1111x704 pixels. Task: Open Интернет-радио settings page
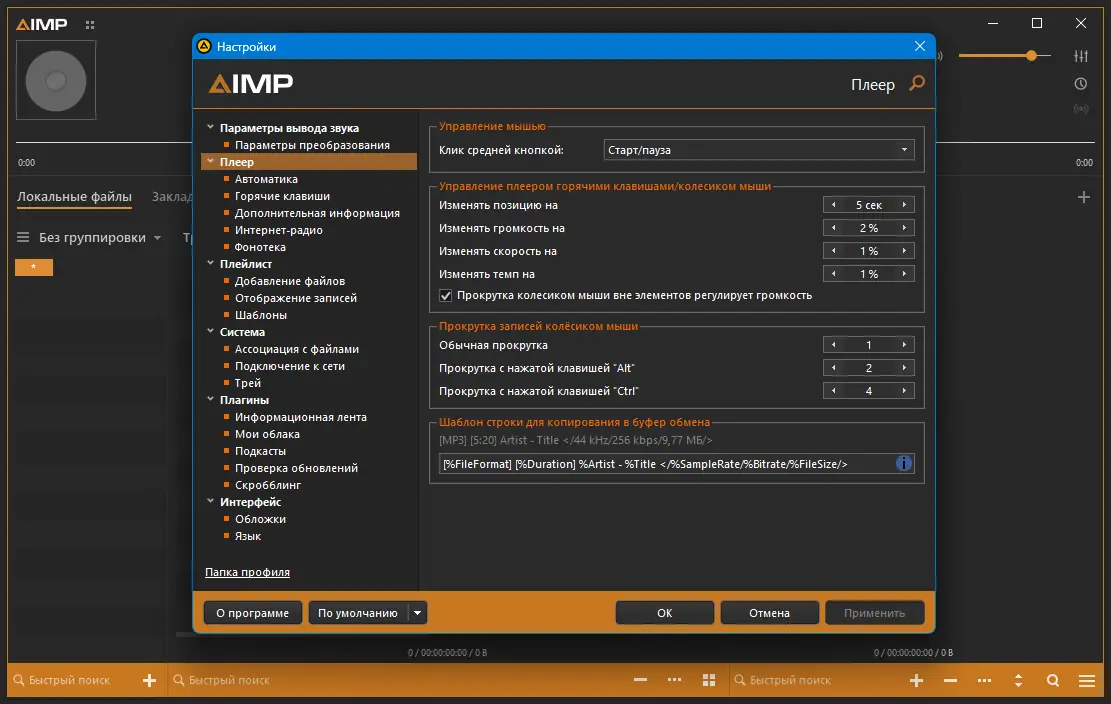(278, 230)
